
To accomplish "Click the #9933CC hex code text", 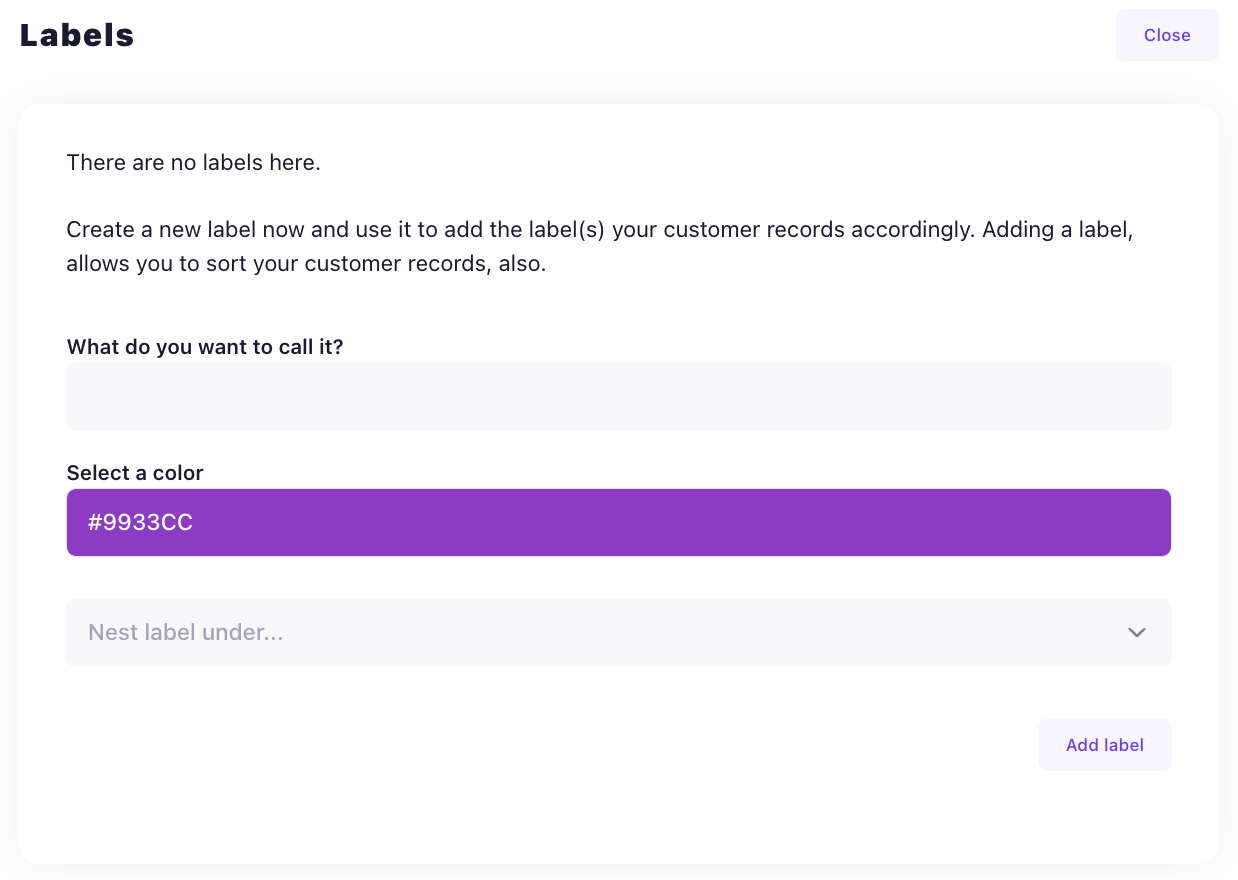I will click(x=140, y=522).
